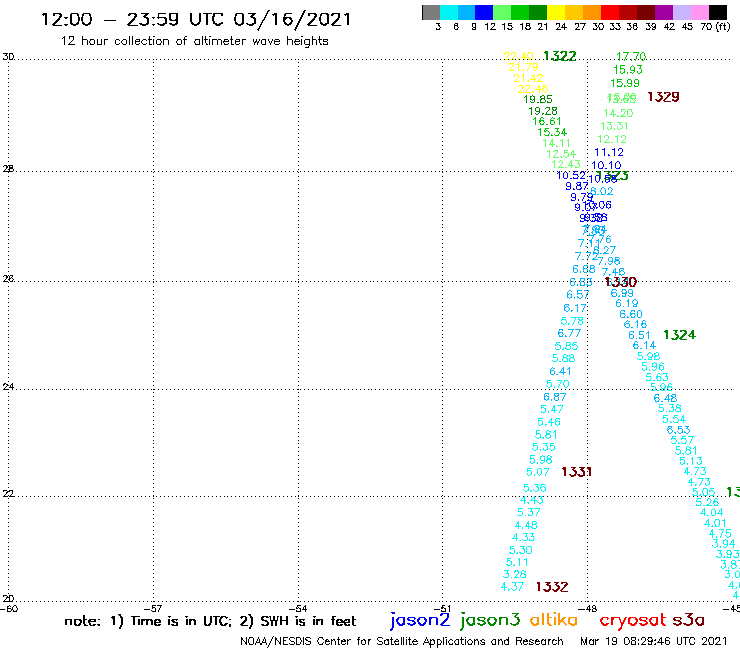Click wave height value 17.70

tap(631, 57)
